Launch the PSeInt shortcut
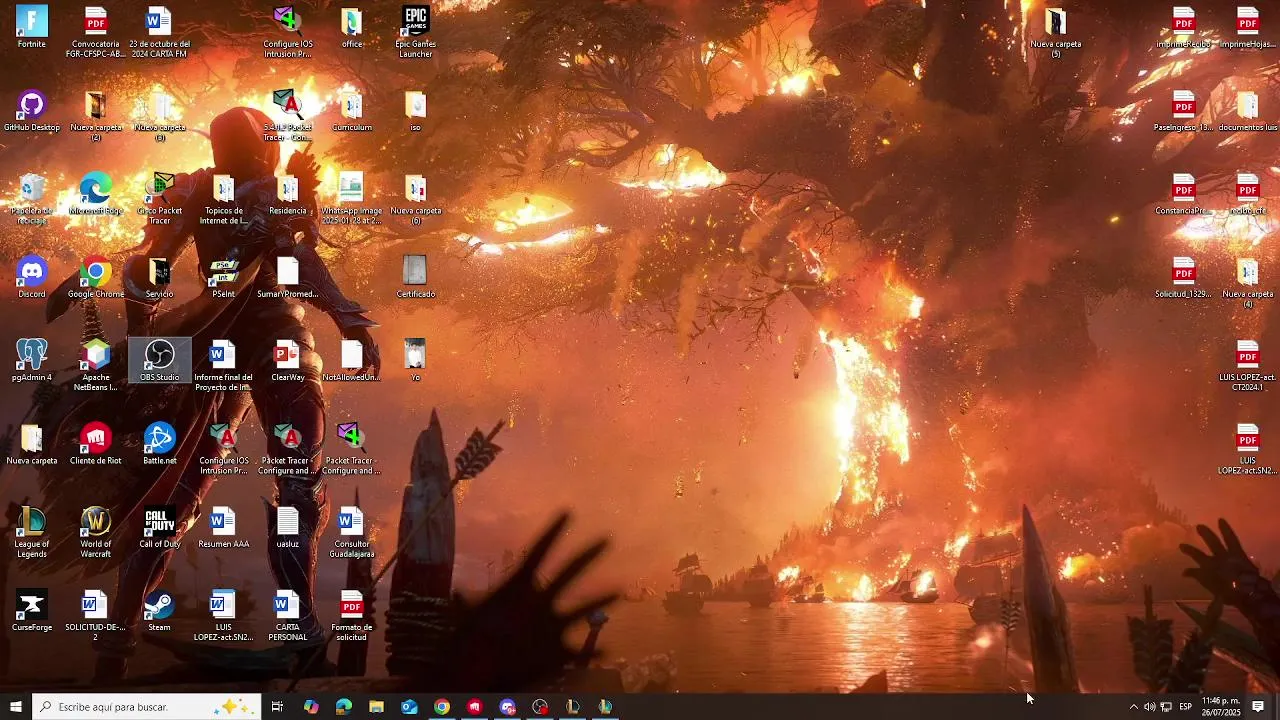The height and width of the screenshot is (720, 1280). tap(224, 277)
